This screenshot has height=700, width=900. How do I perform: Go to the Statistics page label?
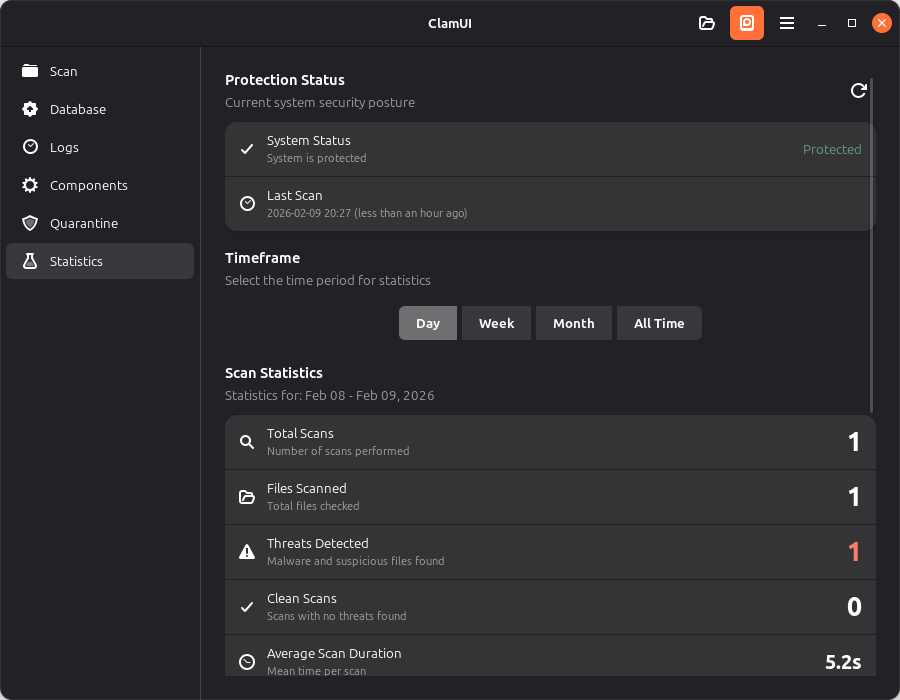[76, 261]
